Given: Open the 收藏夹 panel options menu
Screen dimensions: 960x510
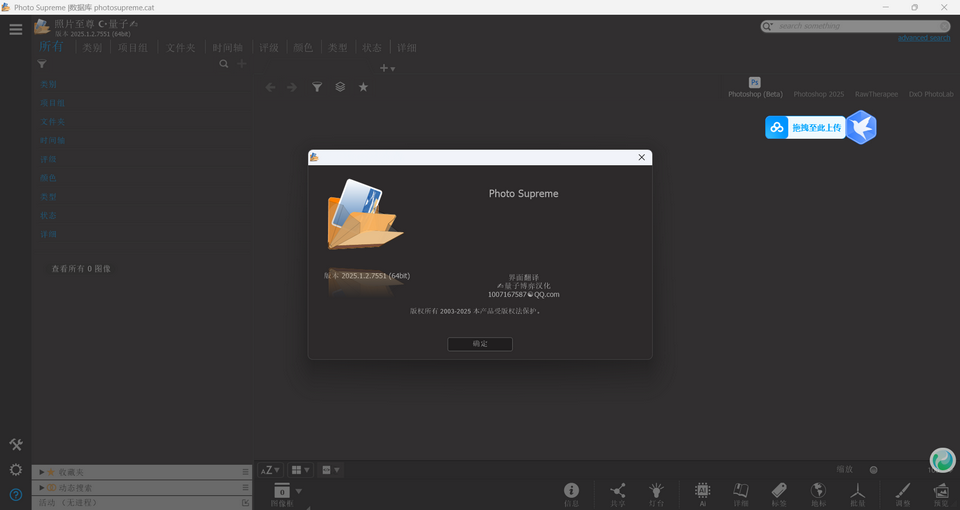Looking at the screenshot, I should point(246,472).
